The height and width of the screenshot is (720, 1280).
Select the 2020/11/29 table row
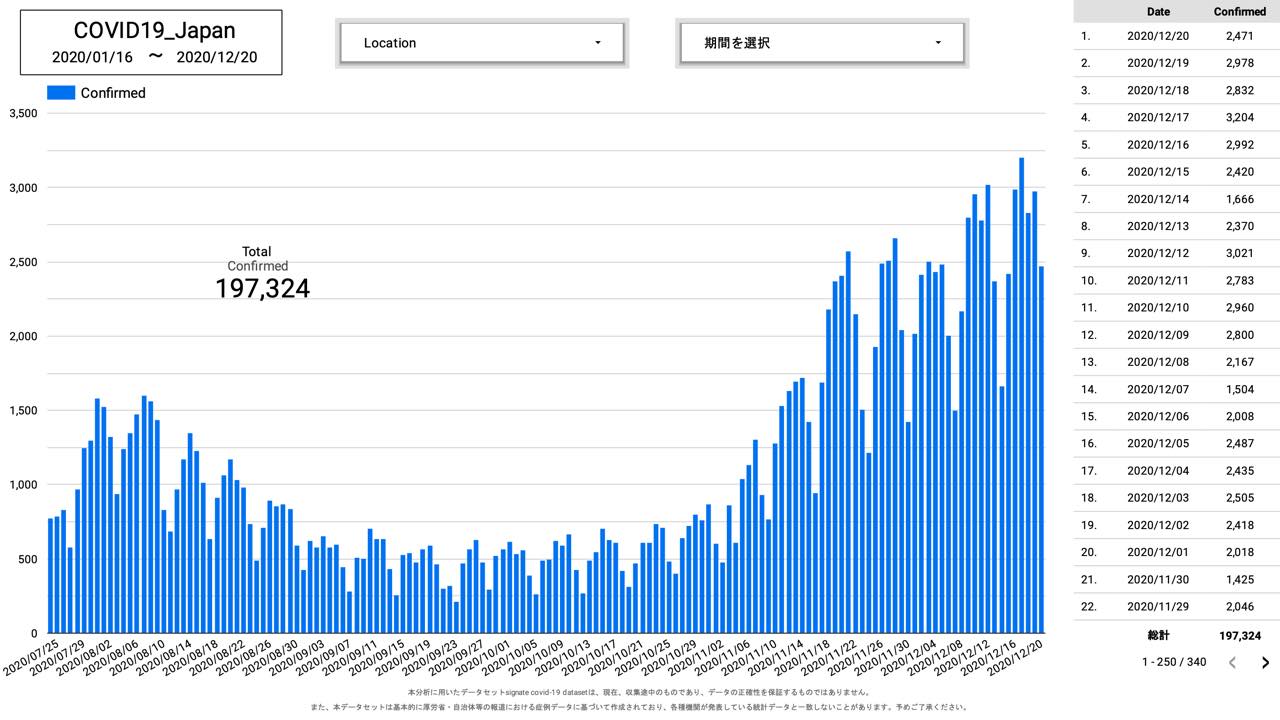1176,606
